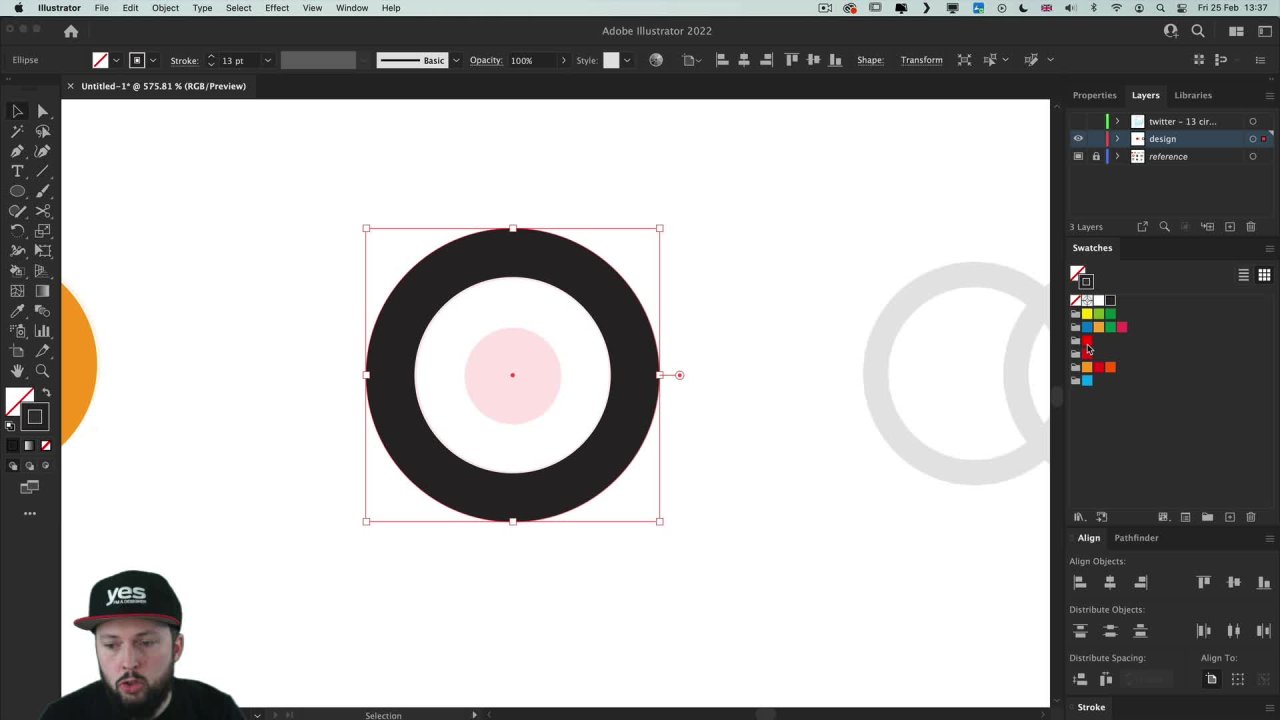1280x720 pixels.
Task: Expand the design layer contents
Action: coord(1117,139)
